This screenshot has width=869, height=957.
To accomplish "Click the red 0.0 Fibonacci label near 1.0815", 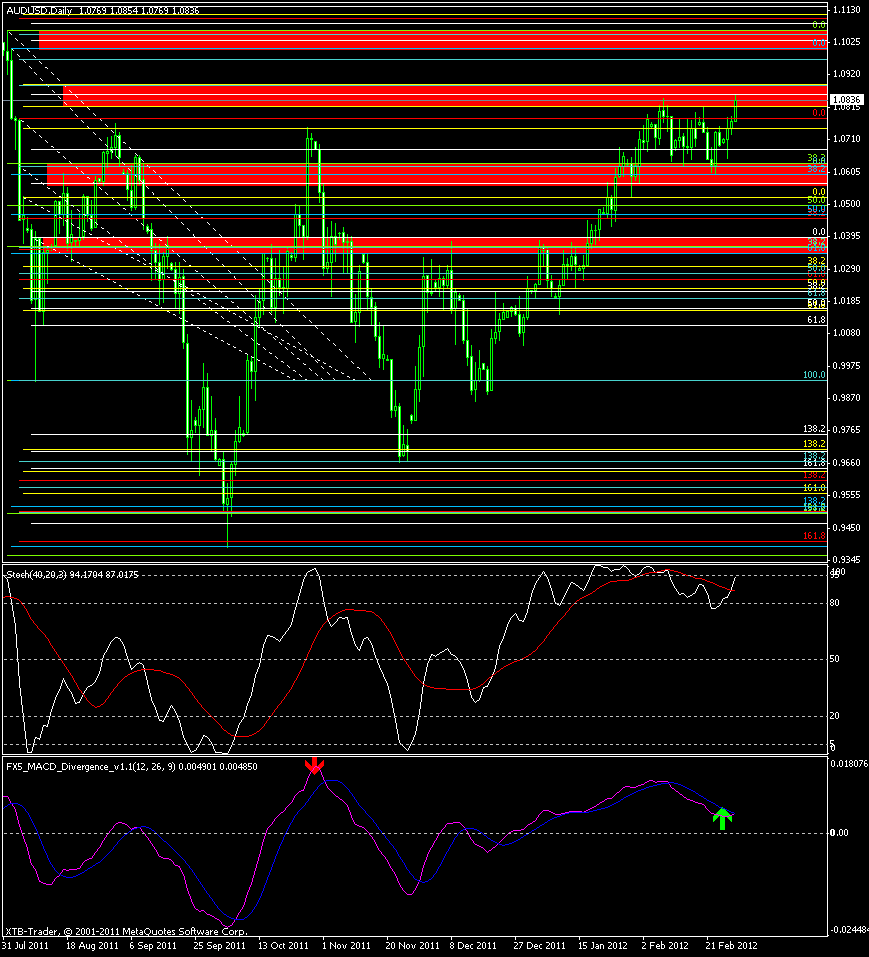I will tap(819, 113).
